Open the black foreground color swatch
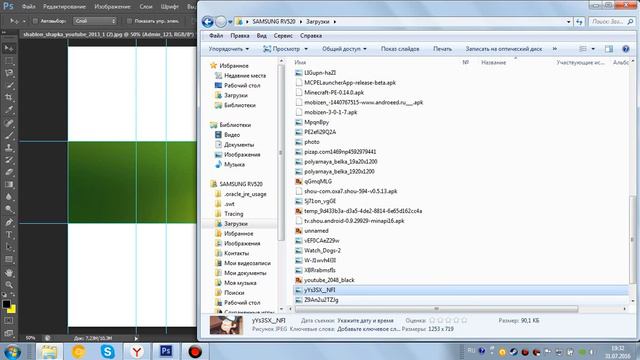 click(x=6, y=304)
